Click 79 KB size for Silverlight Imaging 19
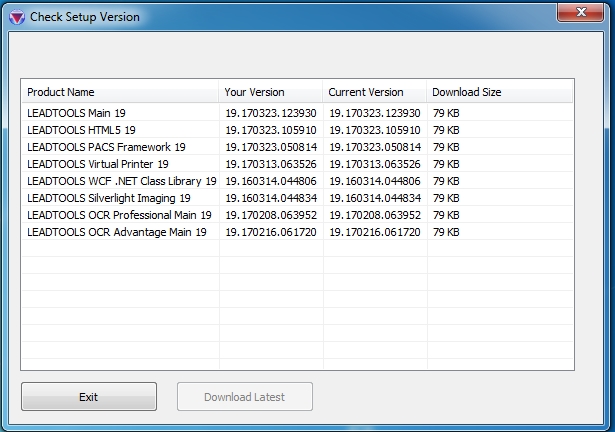The width and height of the screenshot is (615, 432). pos(446,198)
